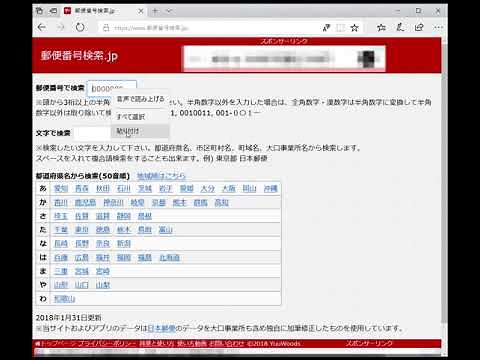Viewport: 480px width, 360px height.
Task: Click the 文字で検索 input box
Action: pyautogui.click(x=92, y=133)
